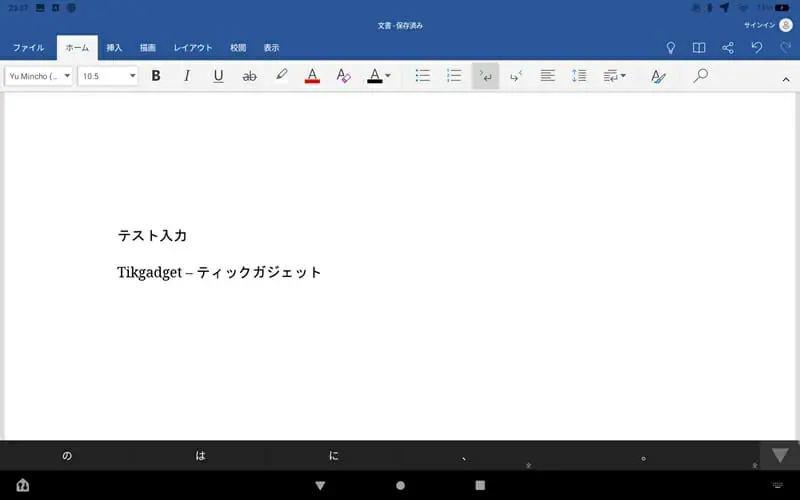Image resolution: width=800 pixels, height=500 pixels.
Task: Tap the サインイン sign-in button
Action: click(768, 25)
